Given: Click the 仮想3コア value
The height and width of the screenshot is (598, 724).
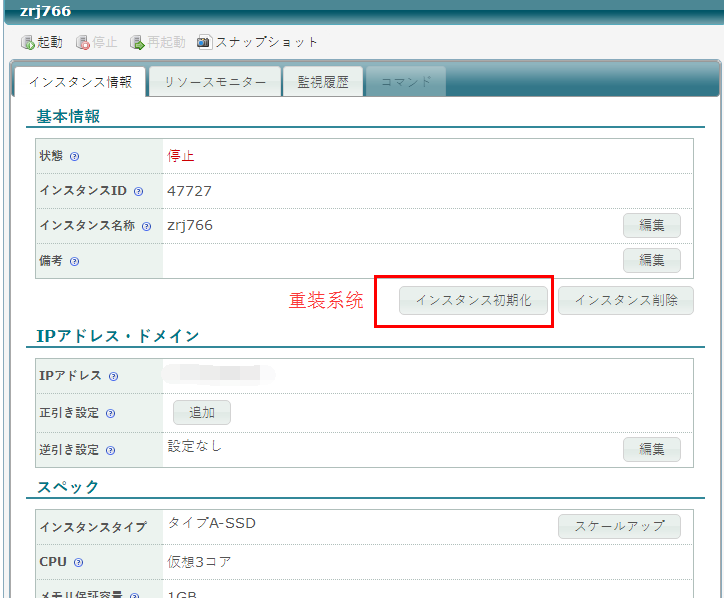Looking at the screenshot, I should (x=199, y=562).
